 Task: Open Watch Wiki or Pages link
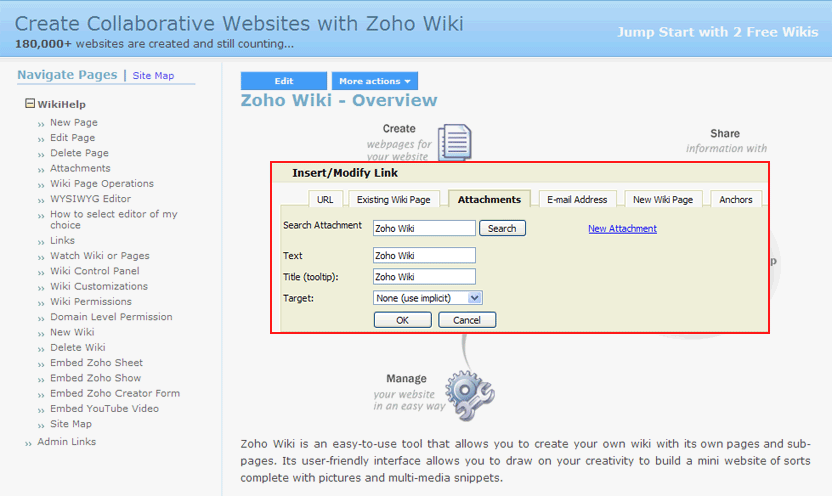click(x=100, y=256)
